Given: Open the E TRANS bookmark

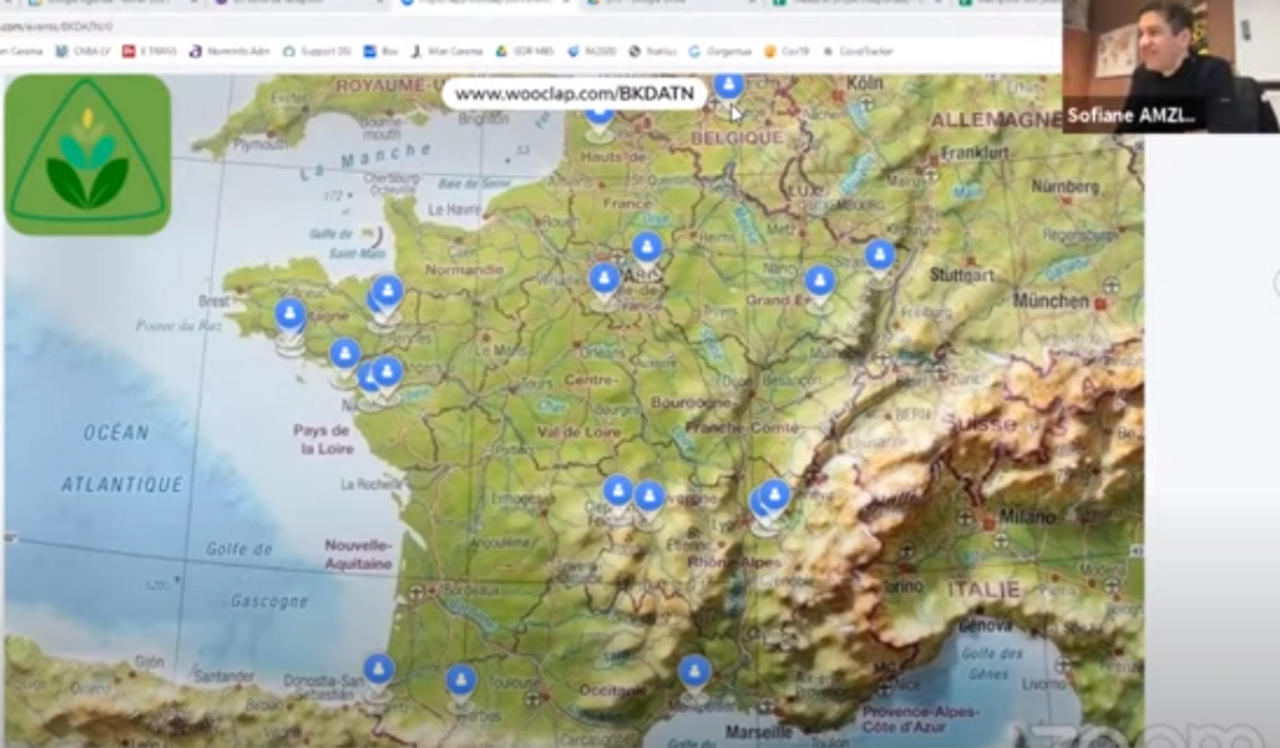Looking at the screenshot, I should pyautogui.click(x=149, y=51).
